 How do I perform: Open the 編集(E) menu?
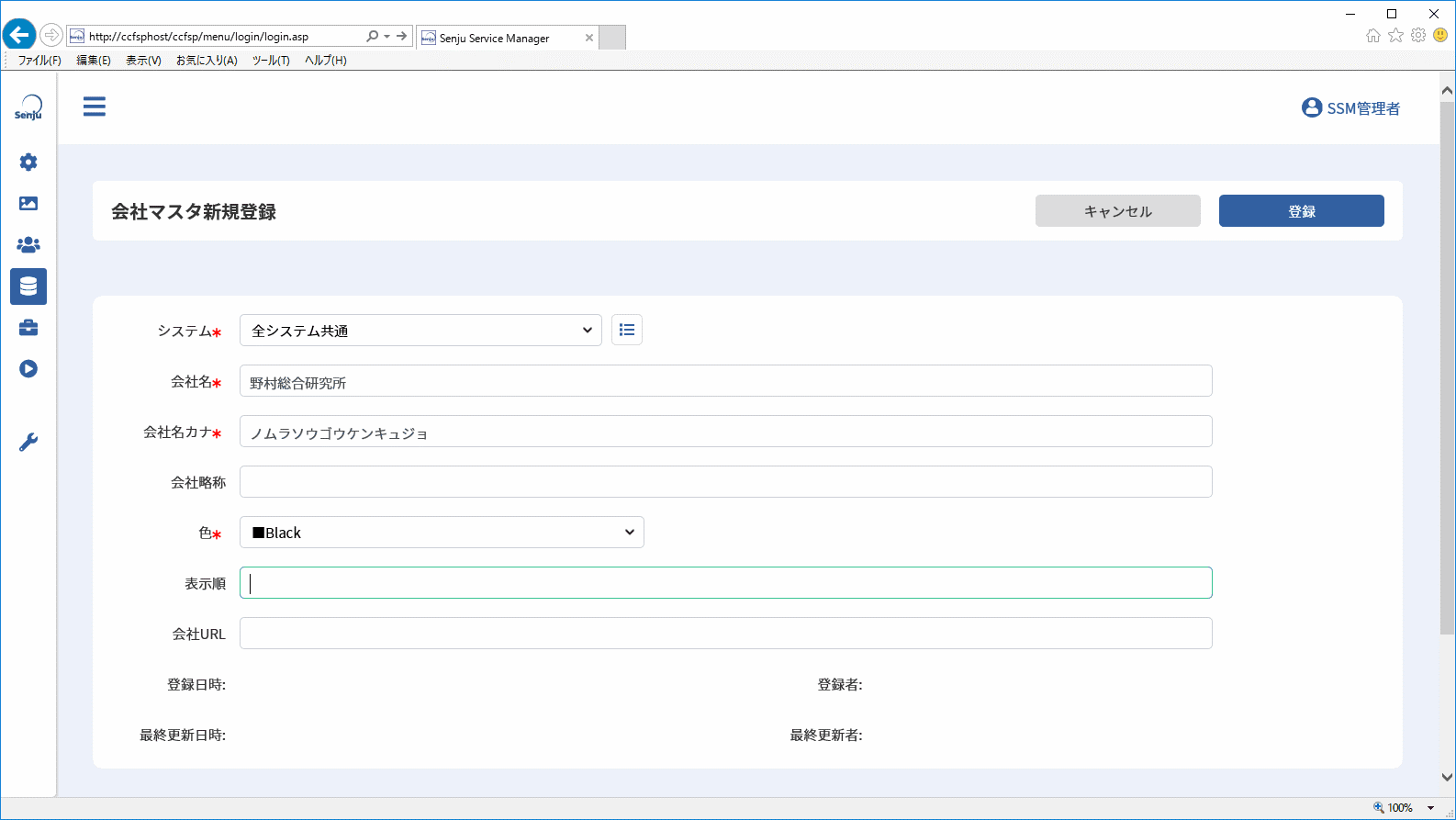click(x=93, y=61)
